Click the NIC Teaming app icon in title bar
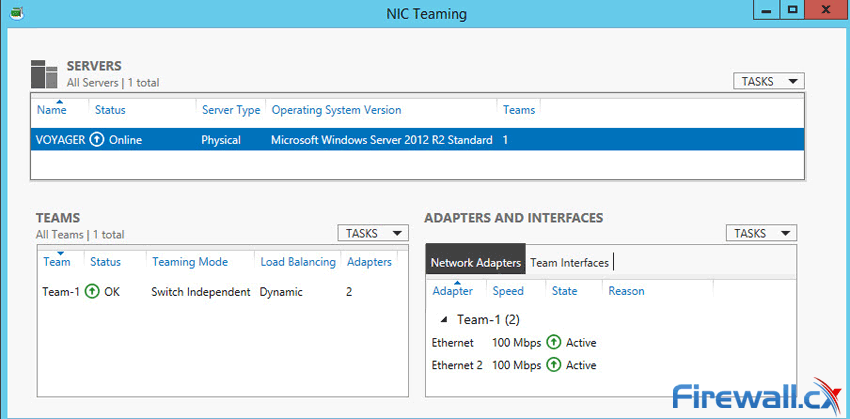This screenshot has height=419, width=850. (x=14, y=13)
